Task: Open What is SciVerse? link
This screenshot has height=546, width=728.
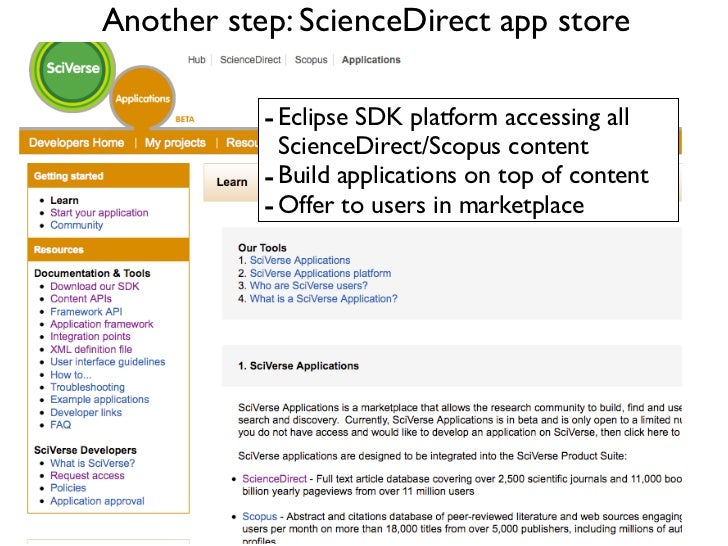Action: click(x=92, y=463)
